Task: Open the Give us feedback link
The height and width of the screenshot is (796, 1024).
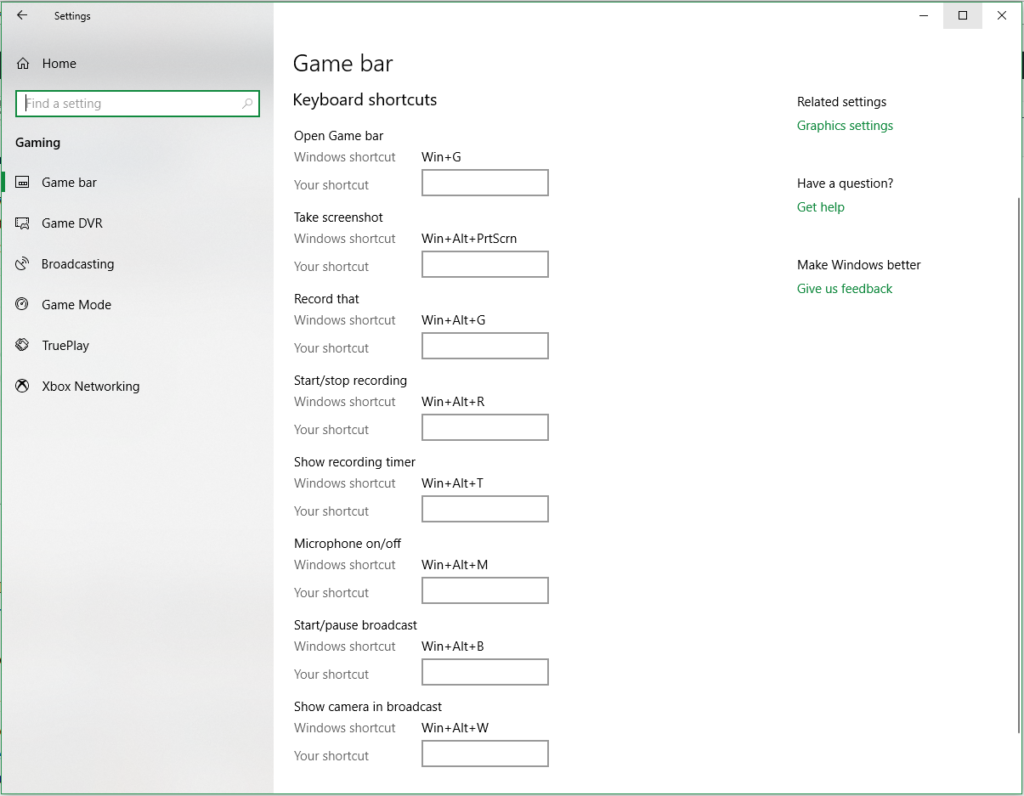Action: [x=844, y=289]
